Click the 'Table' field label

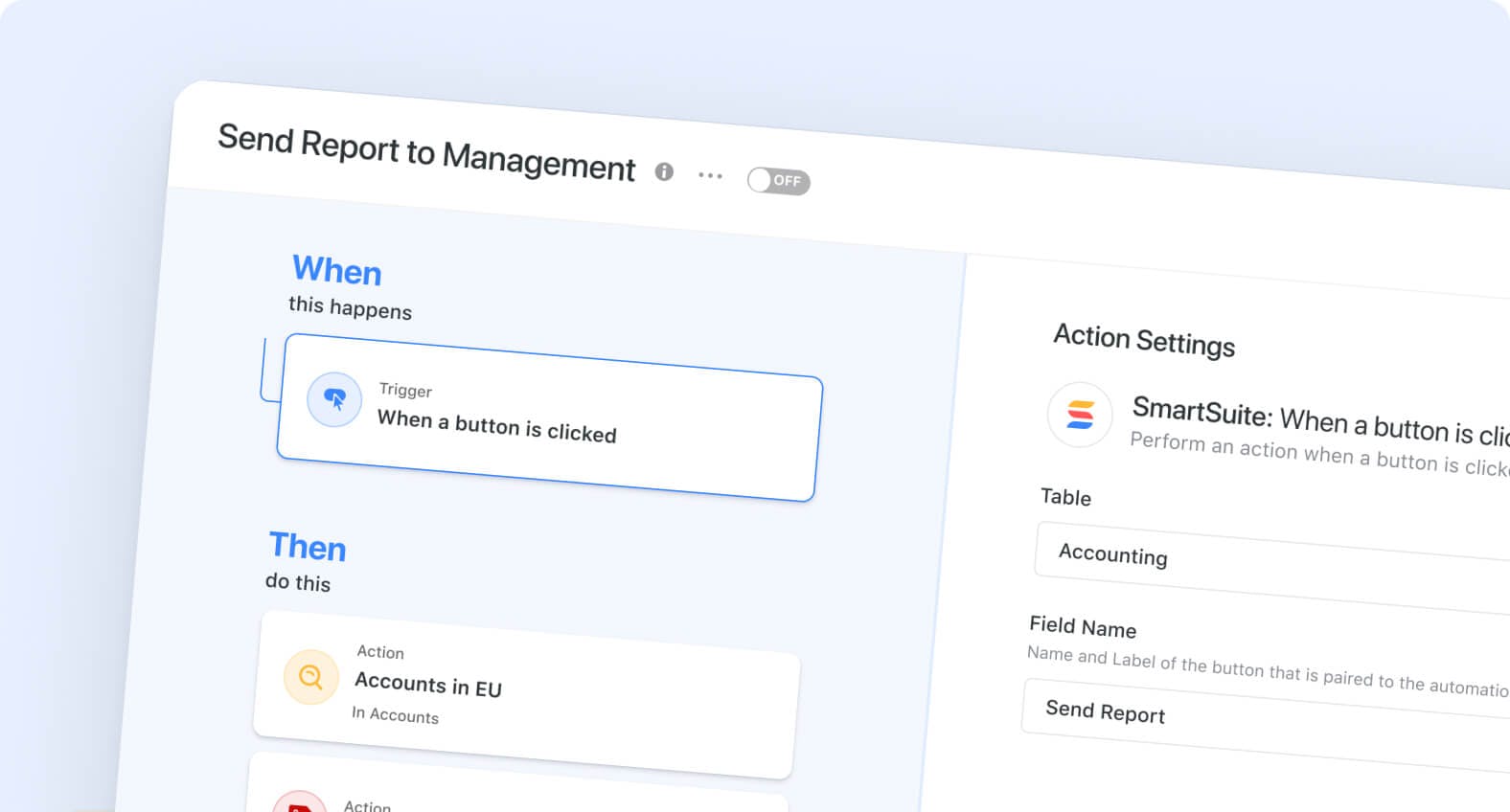1066,496
